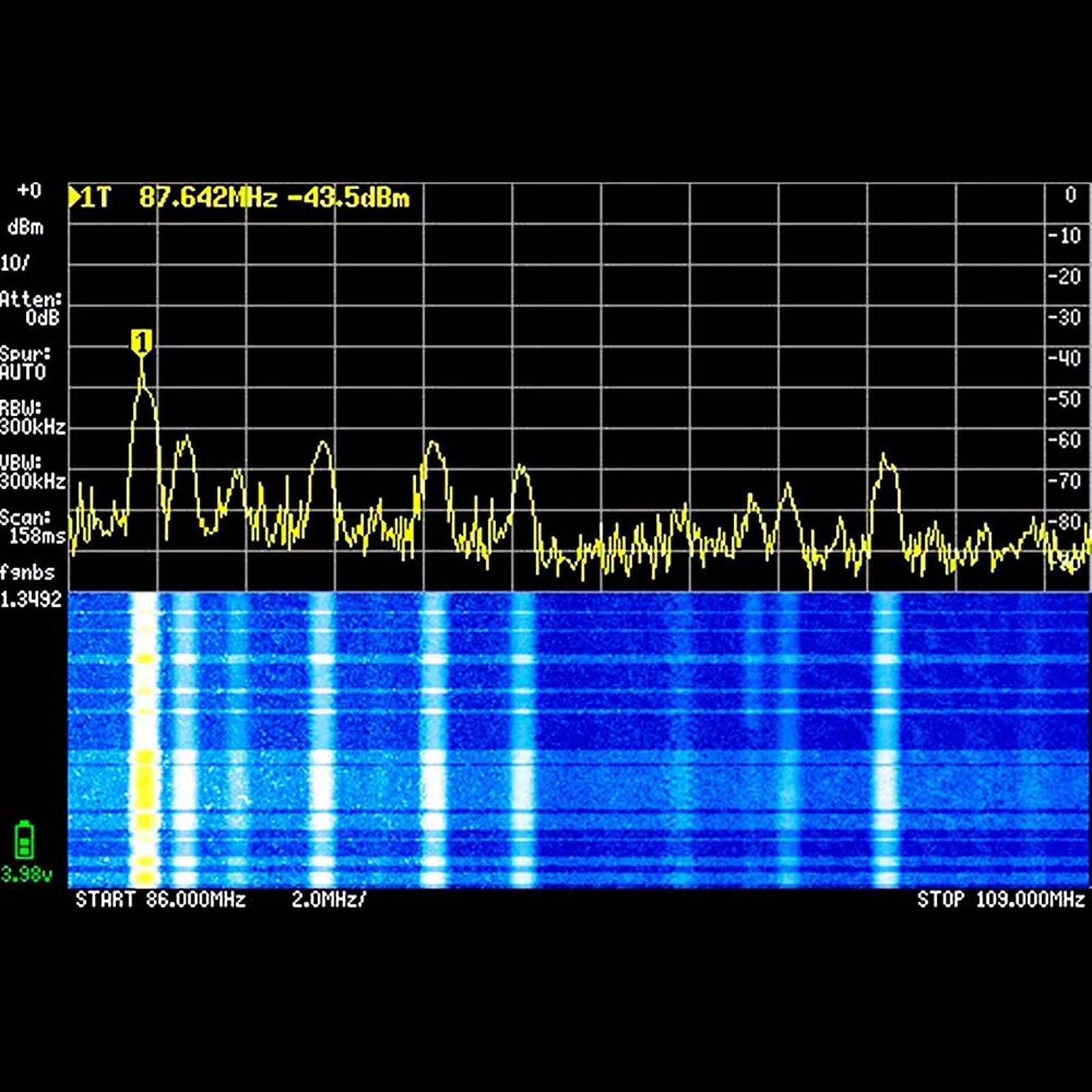Image resolution: width=1092 pixels, height=1092 pixels.
Task: Click the Scan: 158ms readout
Action: 33,526
